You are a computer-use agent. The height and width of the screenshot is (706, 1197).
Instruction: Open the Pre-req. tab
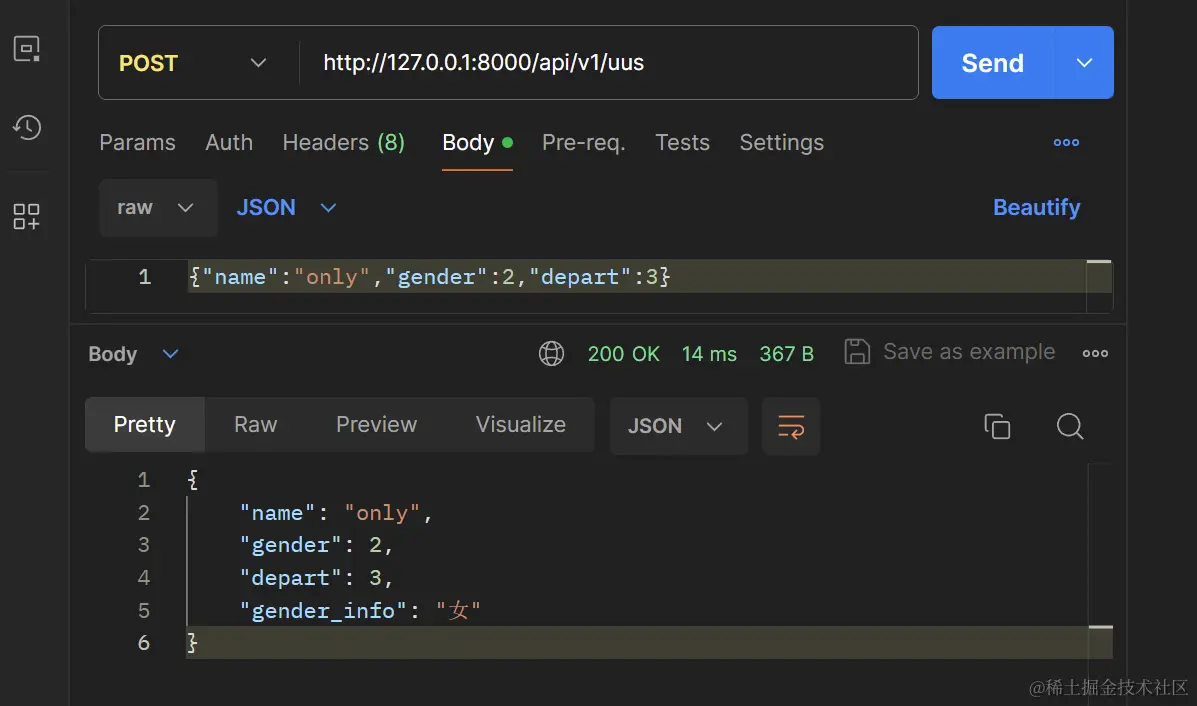pyautogui.click(x=584, y=143)
